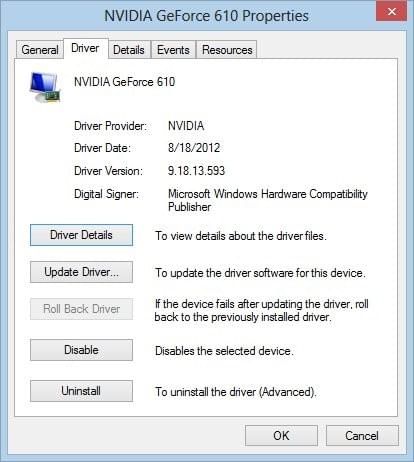Open Driver Details for the device
The image size is (414, 462).
(81, 235)
